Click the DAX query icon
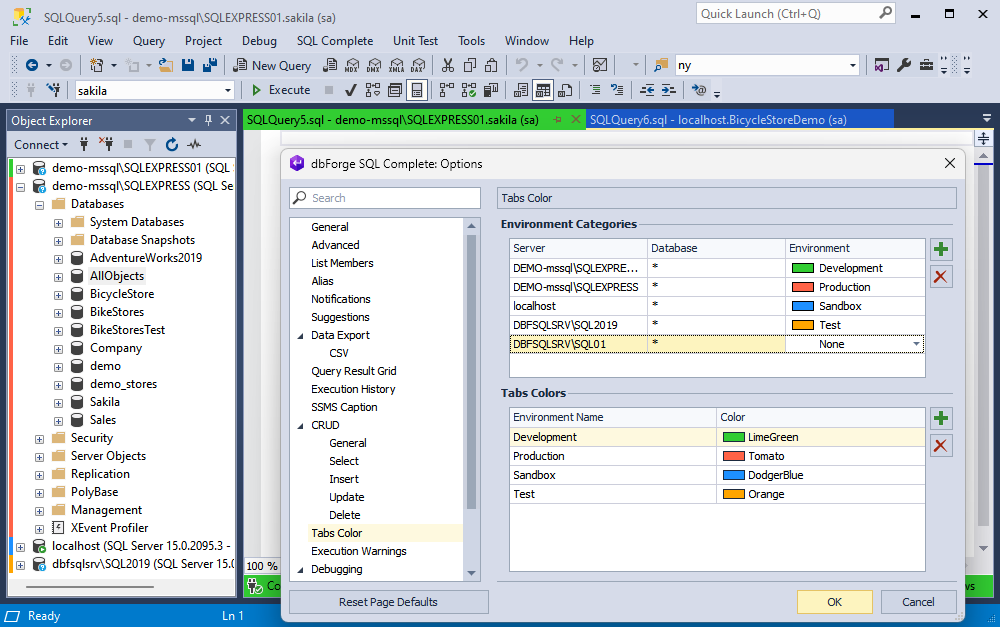This screenshot has height=627, width=1000. [x=418, y=65]
